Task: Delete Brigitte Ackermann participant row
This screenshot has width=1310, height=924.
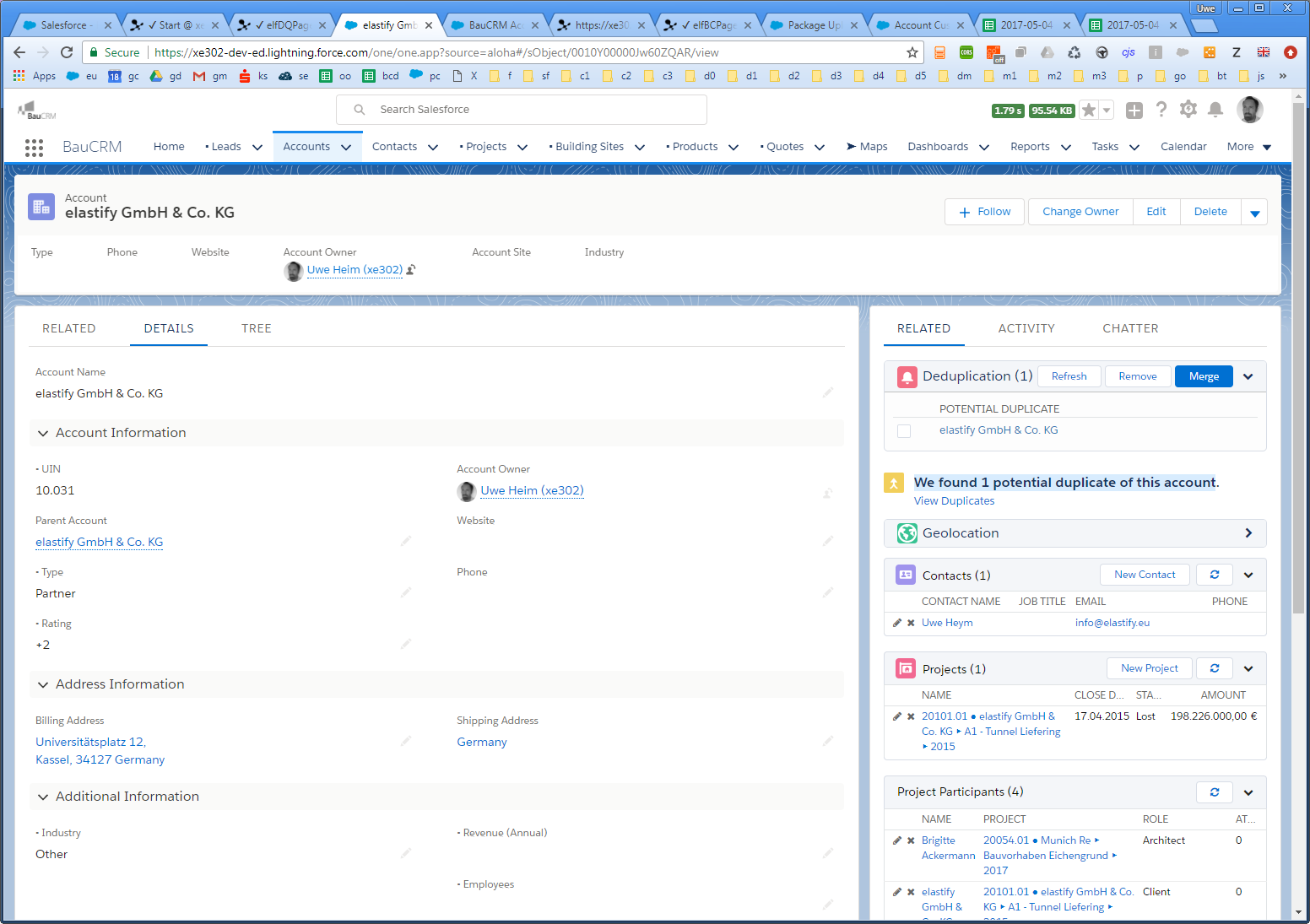Action: [911, 840]
